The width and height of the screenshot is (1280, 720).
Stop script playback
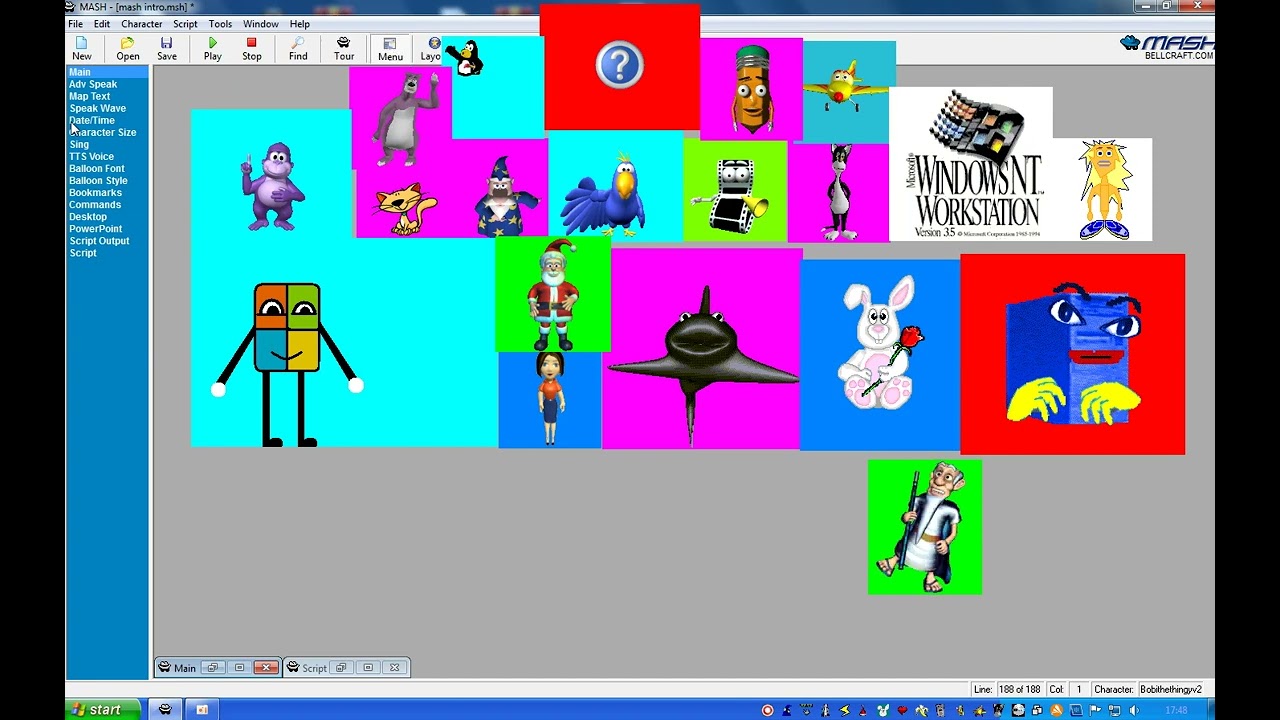tap(252, 49)
